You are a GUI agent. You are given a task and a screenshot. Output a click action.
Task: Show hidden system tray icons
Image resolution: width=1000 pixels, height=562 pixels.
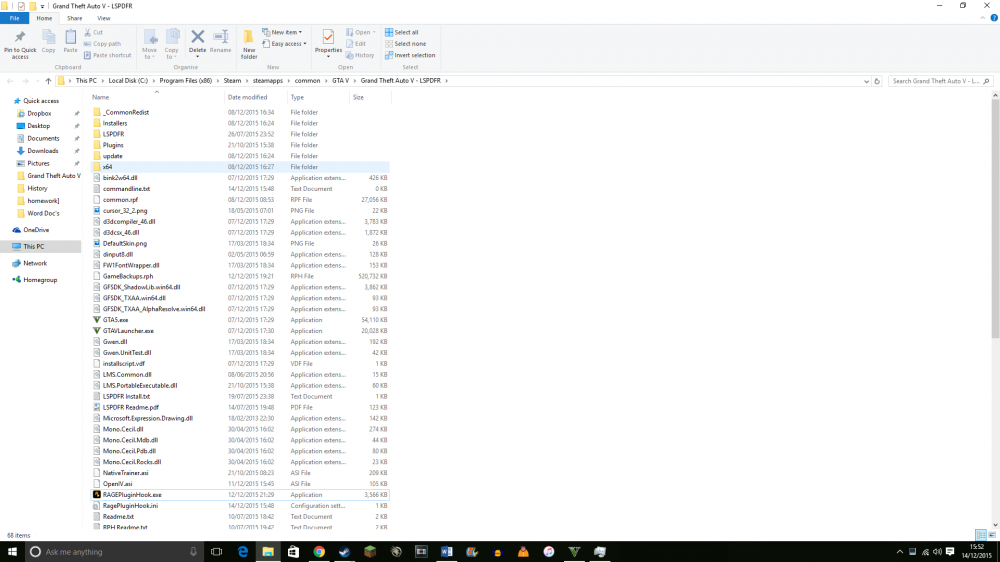[x=899, y=552]
